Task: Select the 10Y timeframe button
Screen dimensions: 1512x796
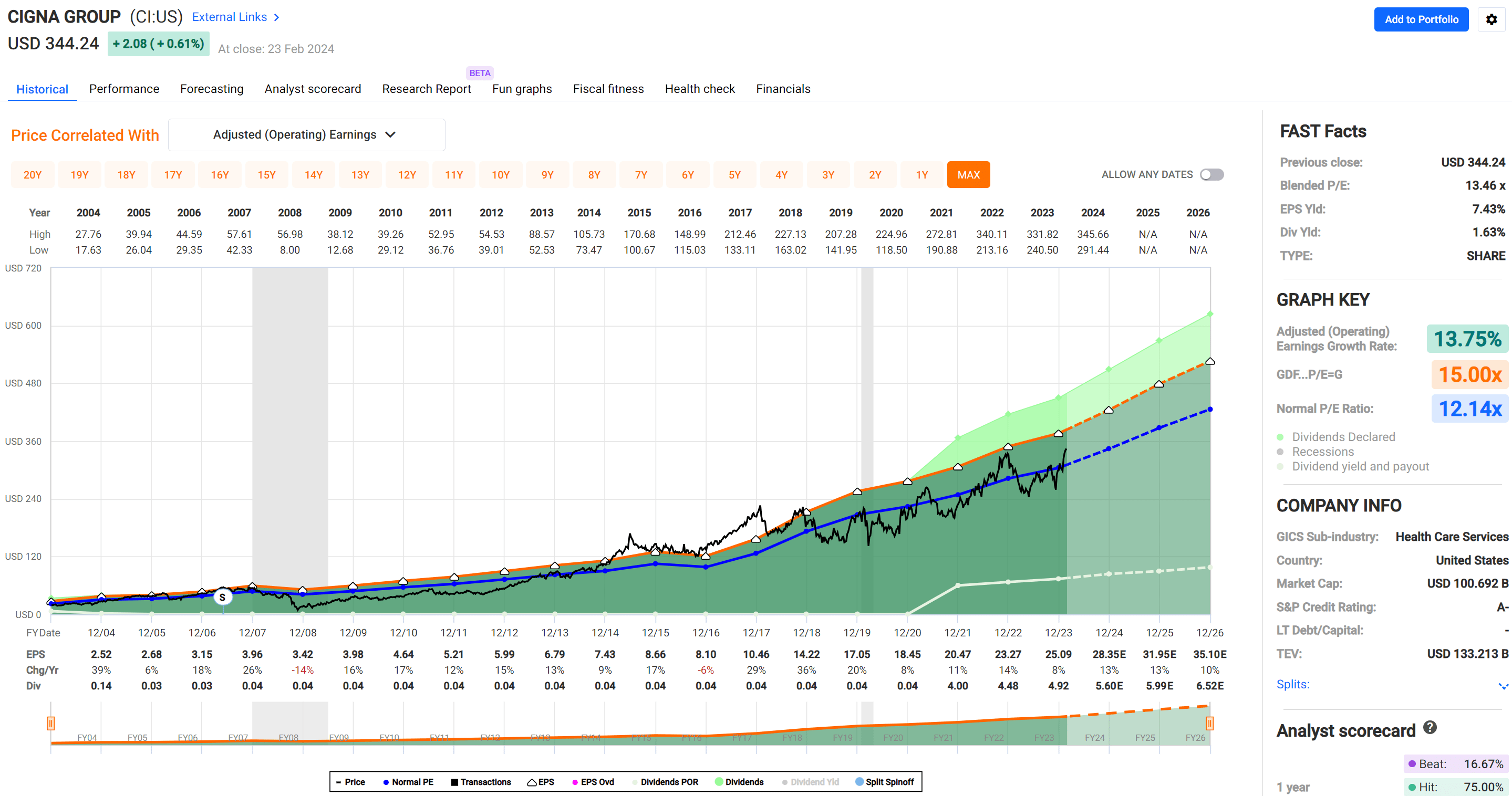Action: tap(501, 174)
